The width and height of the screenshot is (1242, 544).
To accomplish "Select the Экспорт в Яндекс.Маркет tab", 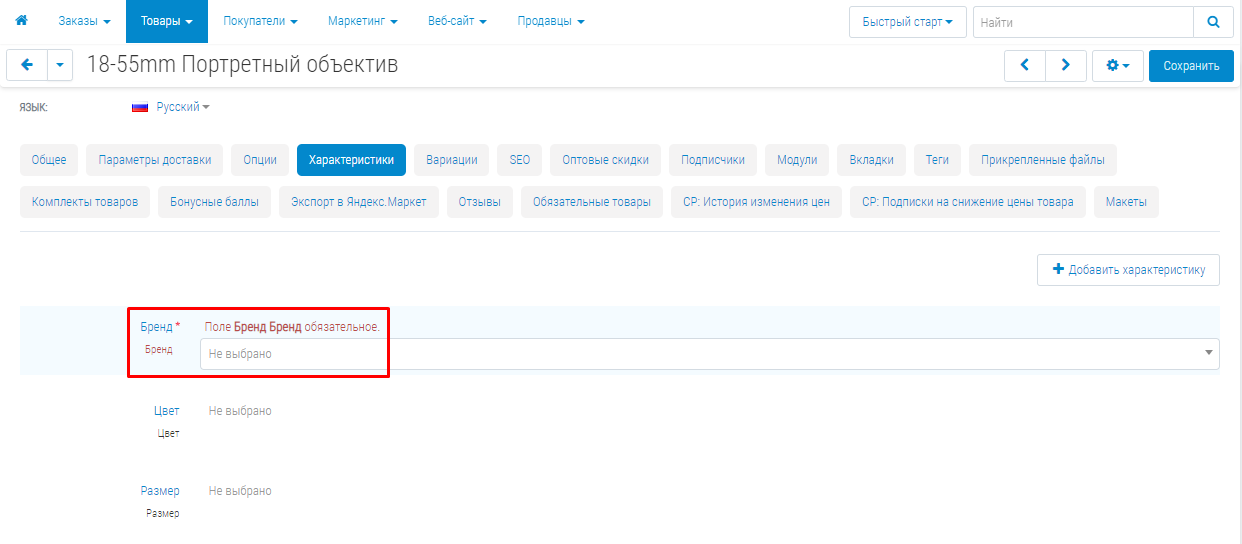I will point(358,202).
